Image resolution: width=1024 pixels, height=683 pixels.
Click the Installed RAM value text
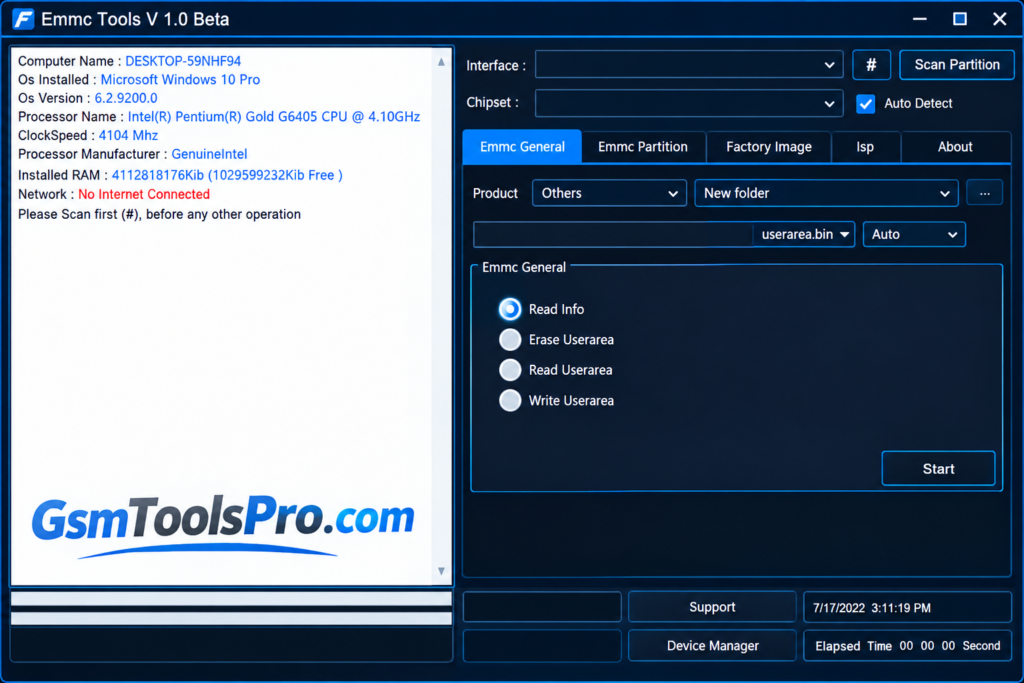[227, 175]
